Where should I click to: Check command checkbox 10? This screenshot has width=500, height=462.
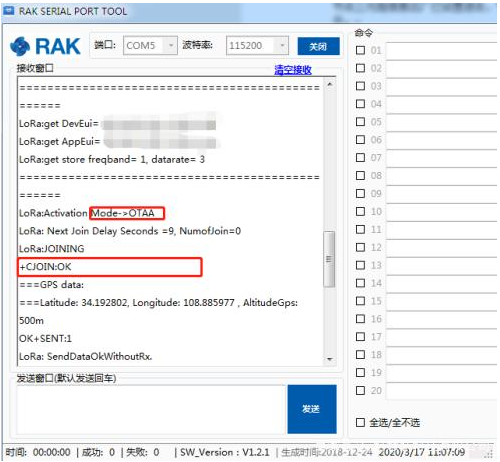tap(360, 211)
